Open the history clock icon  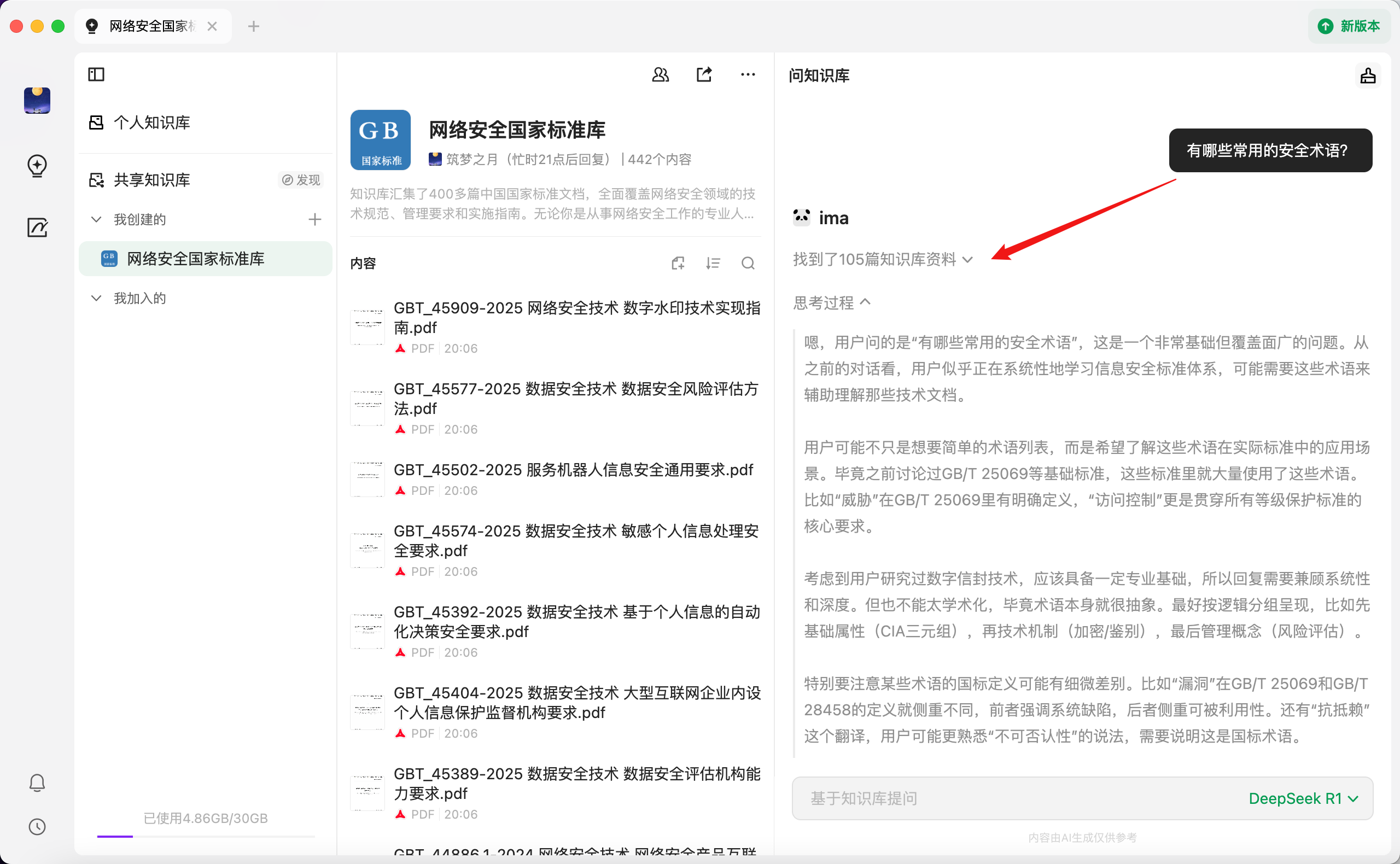coord(37,827)
